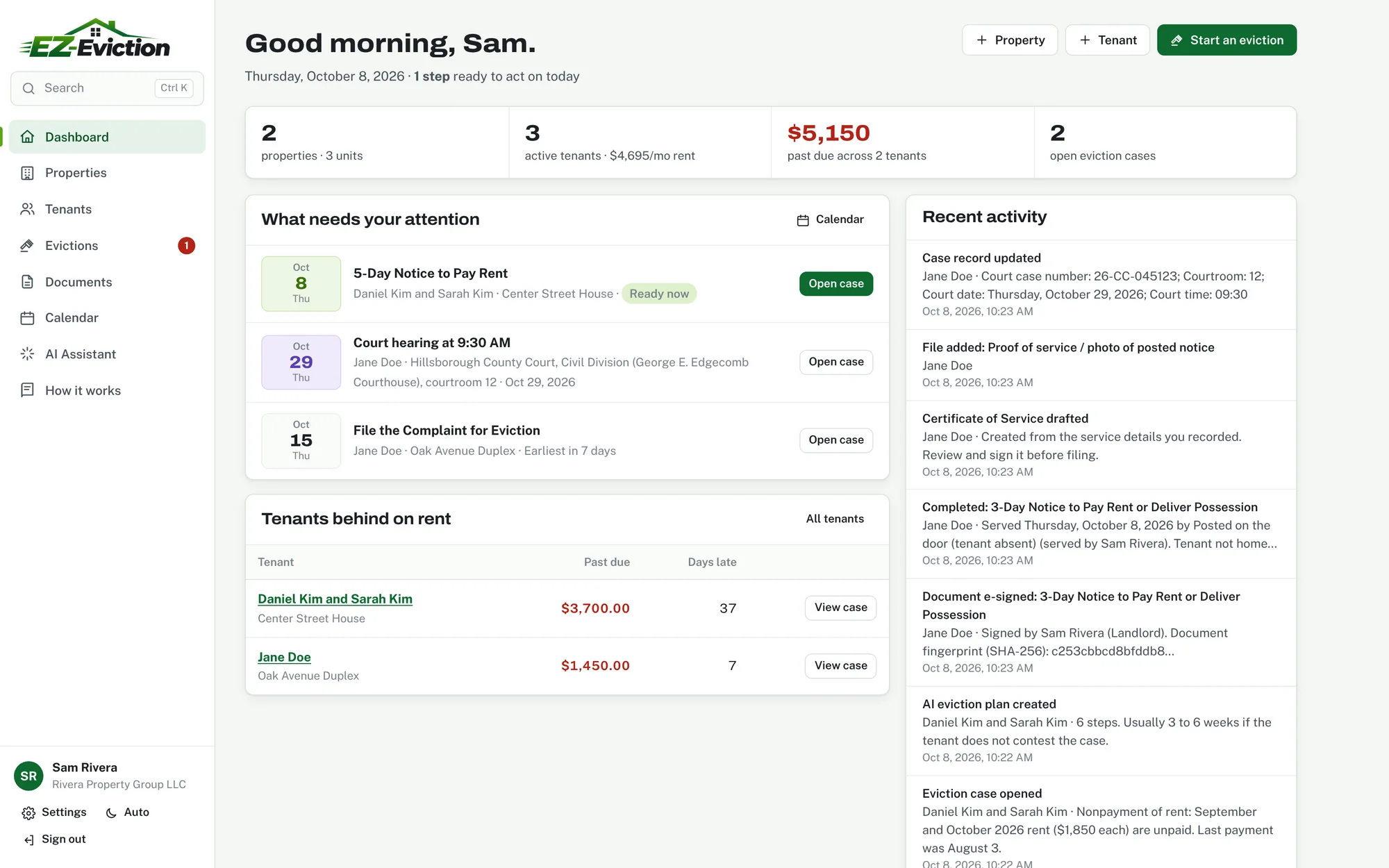Click the Dashboard home icon
The height and width of the screenshot is (868, 1389).
point(28,137)
